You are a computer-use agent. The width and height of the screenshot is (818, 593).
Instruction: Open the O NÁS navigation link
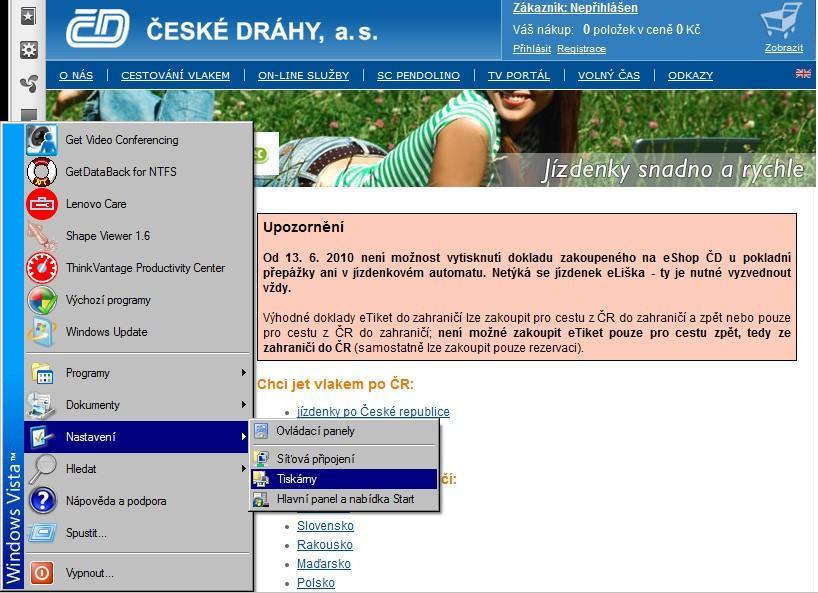point(76,75)
